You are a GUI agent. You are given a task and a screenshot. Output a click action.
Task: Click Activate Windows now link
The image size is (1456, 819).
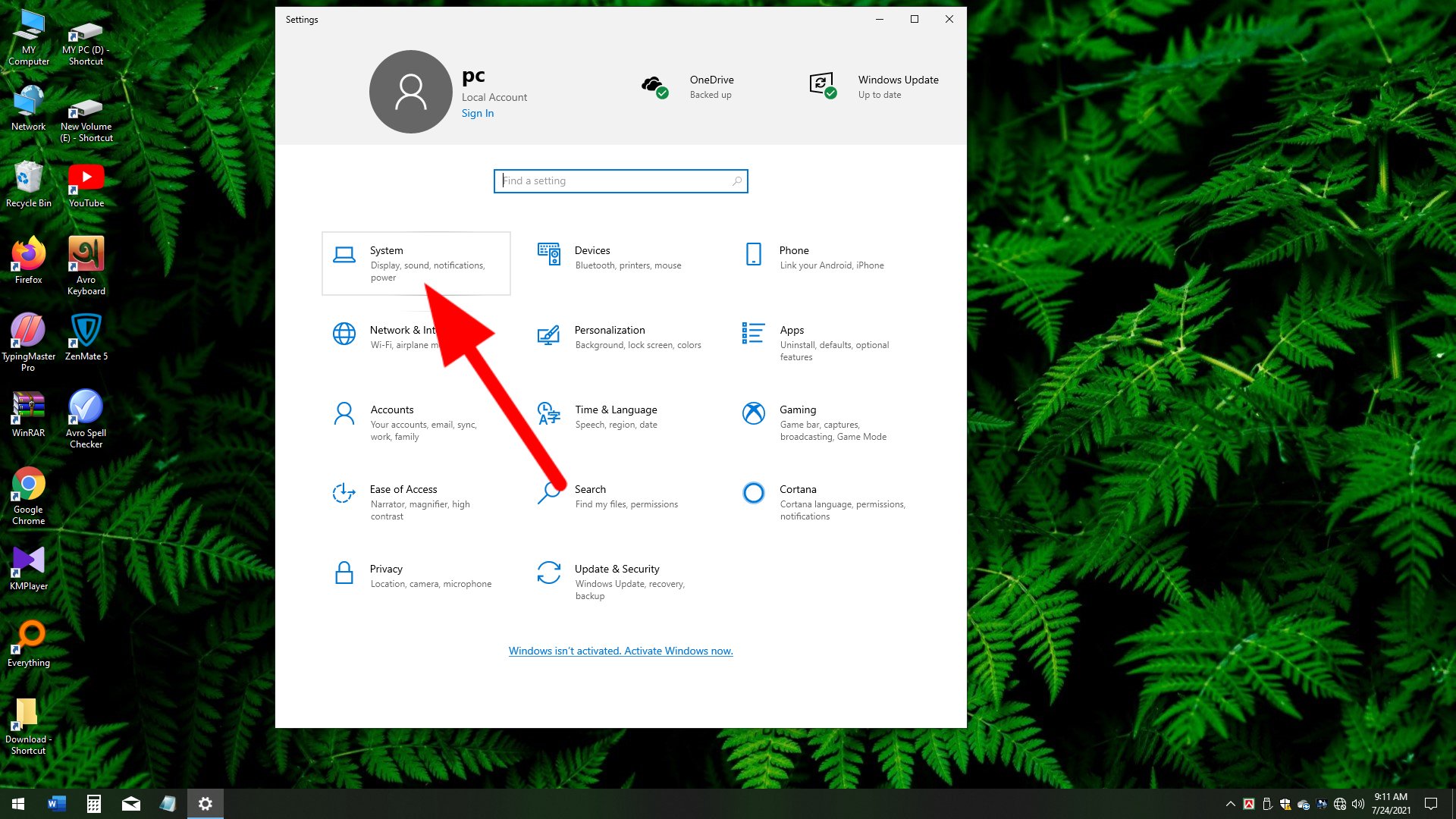click(x=620, y=651)
